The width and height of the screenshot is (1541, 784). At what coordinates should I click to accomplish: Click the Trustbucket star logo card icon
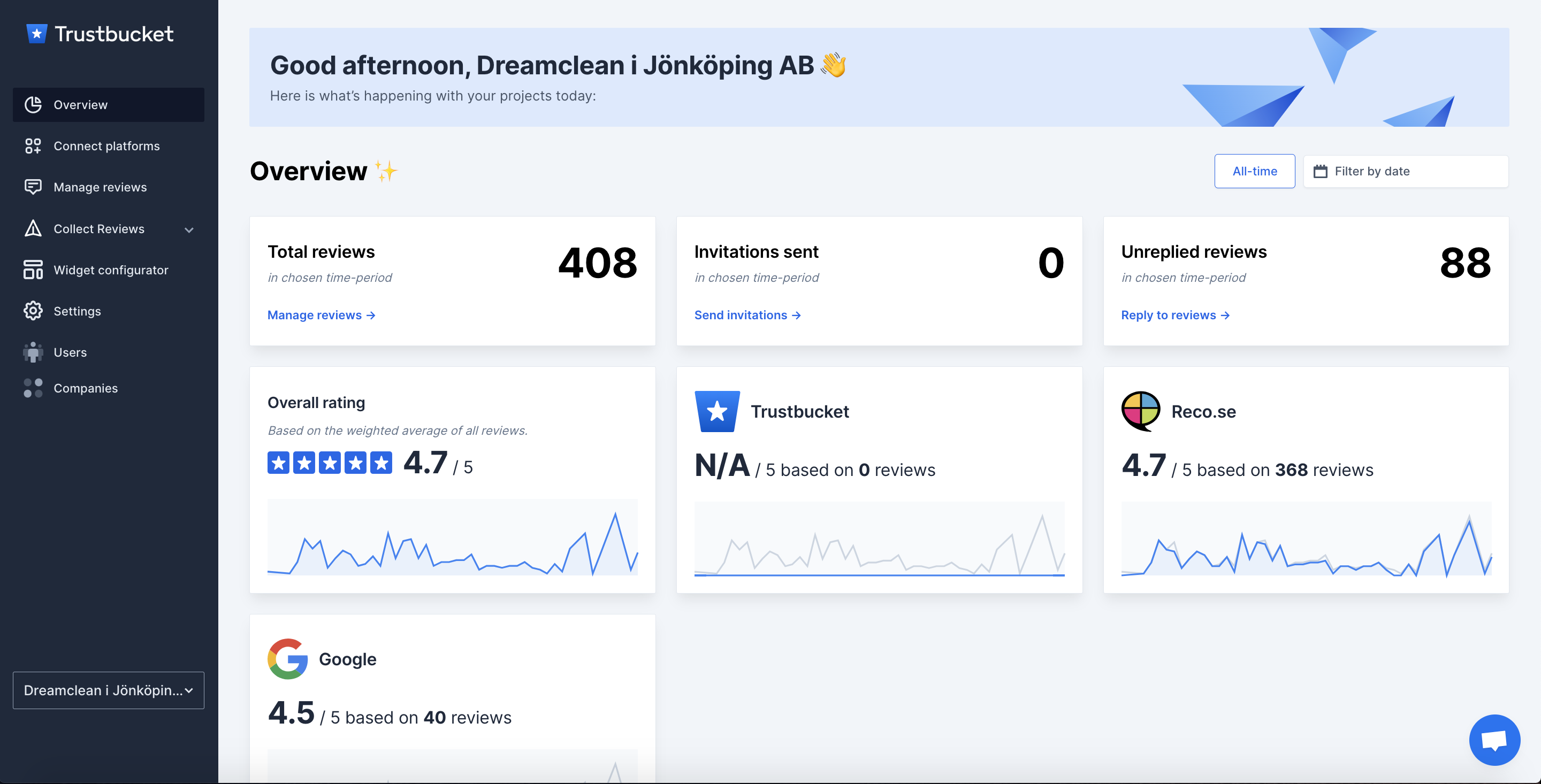point(716,411)
